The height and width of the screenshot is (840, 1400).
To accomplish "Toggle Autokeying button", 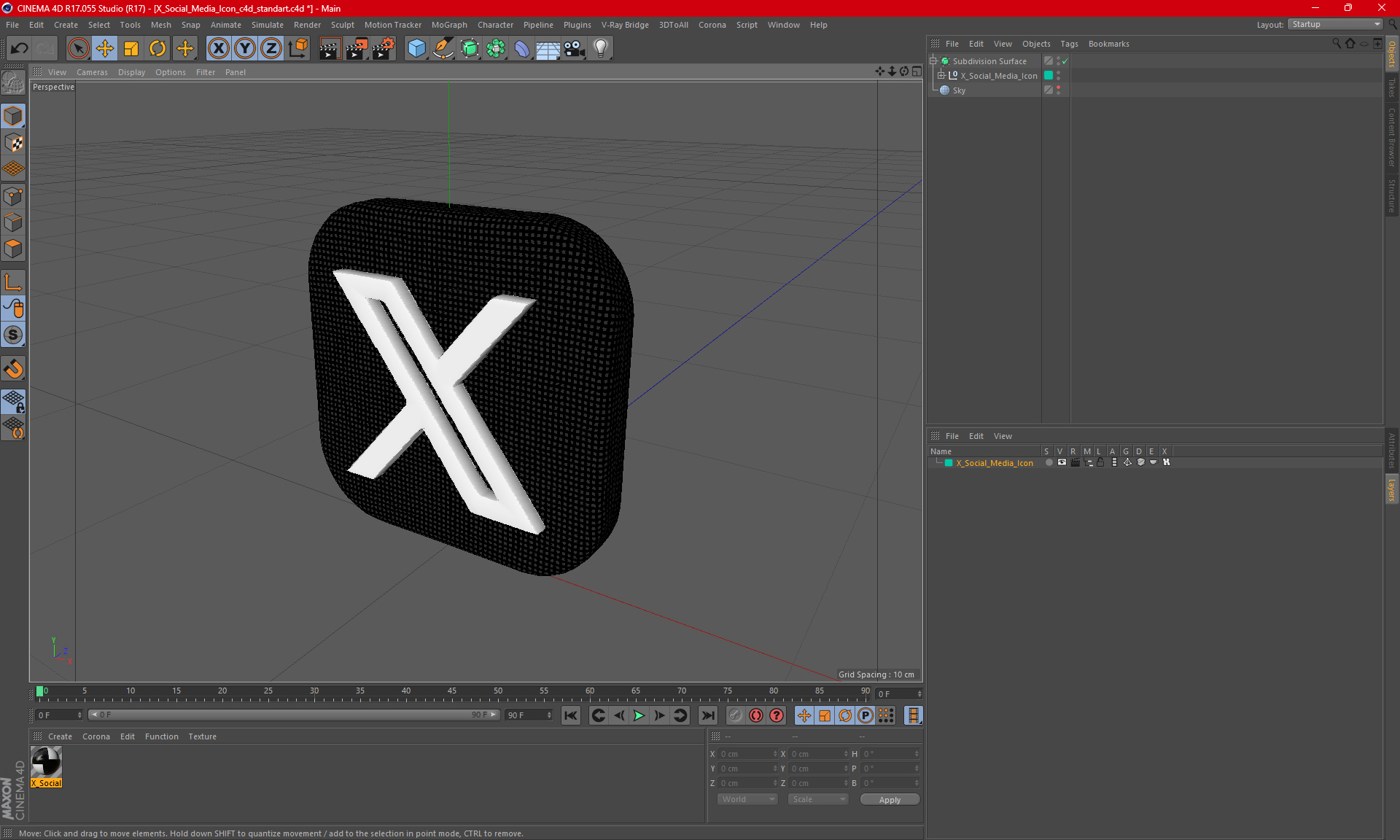I will click(756, 715).
